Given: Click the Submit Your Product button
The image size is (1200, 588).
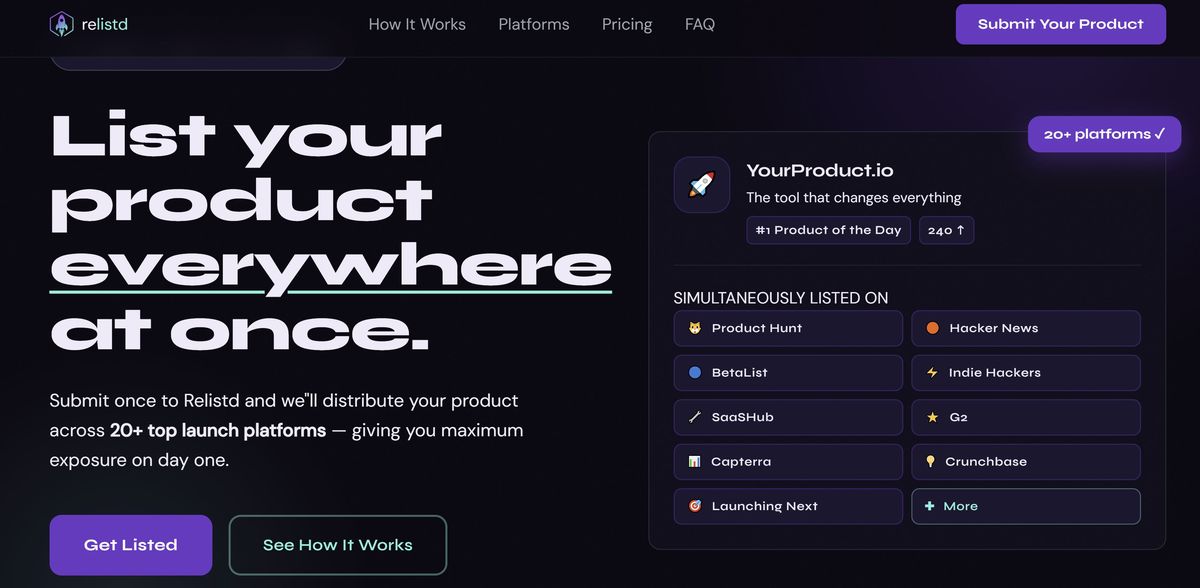Looking at the screenshot, I should tap(1060, 23).
